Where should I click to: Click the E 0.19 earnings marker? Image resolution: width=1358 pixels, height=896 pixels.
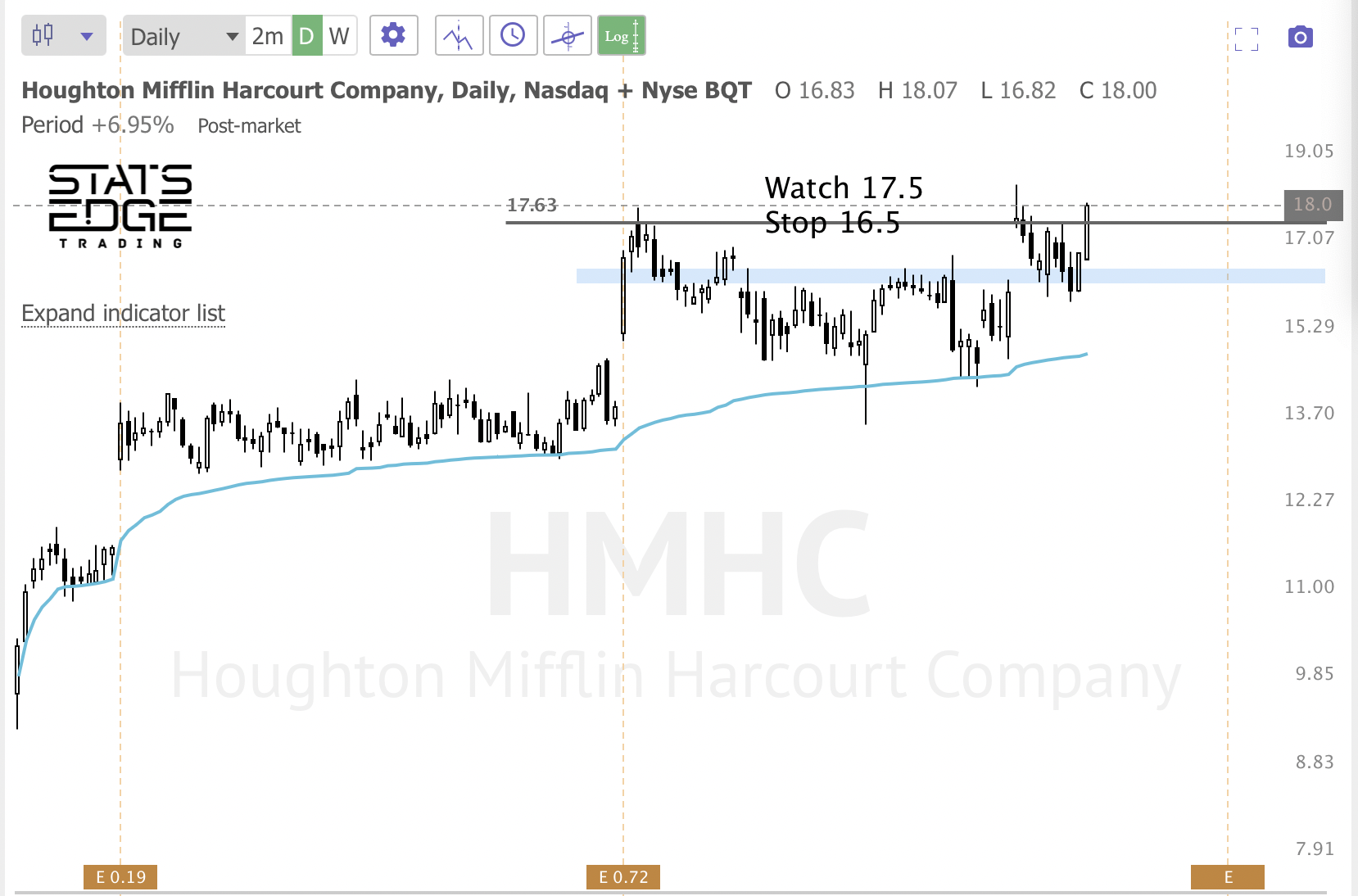coord(120,877)
